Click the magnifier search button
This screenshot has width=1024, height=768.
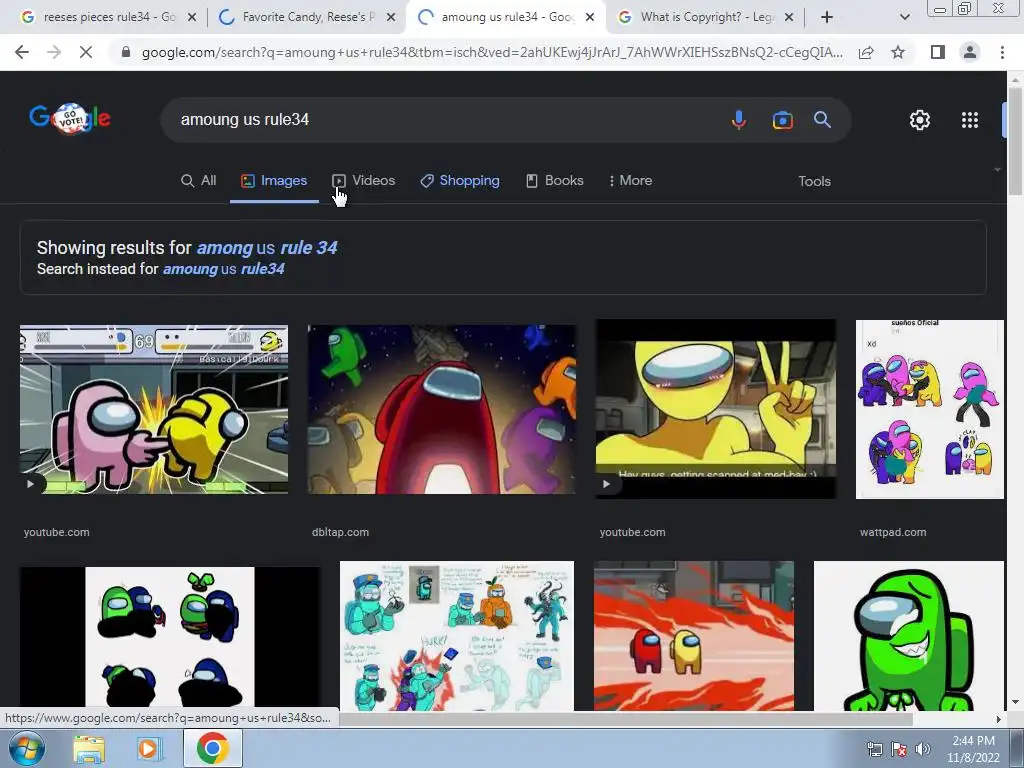pos(822,120)
